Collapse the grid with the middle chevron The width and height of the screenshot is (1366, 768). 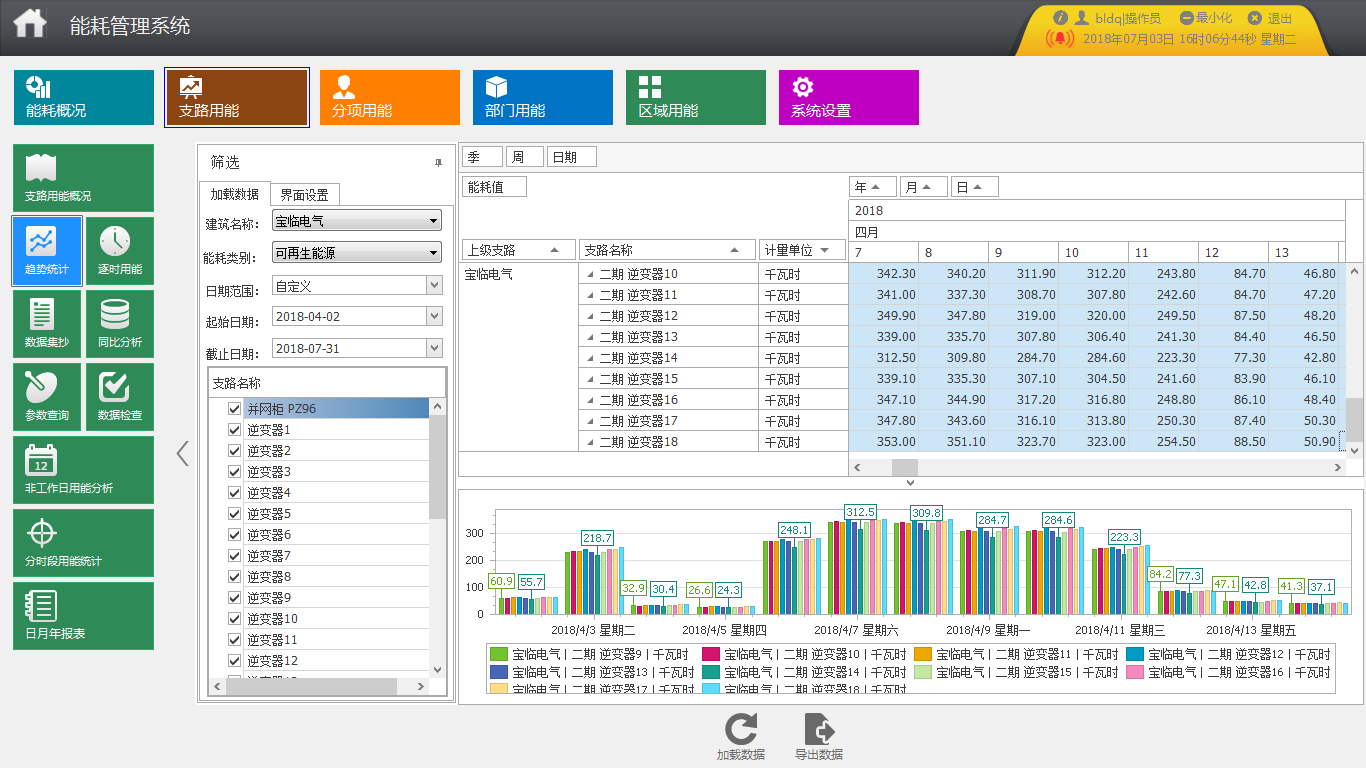click(x=910, y=483)
